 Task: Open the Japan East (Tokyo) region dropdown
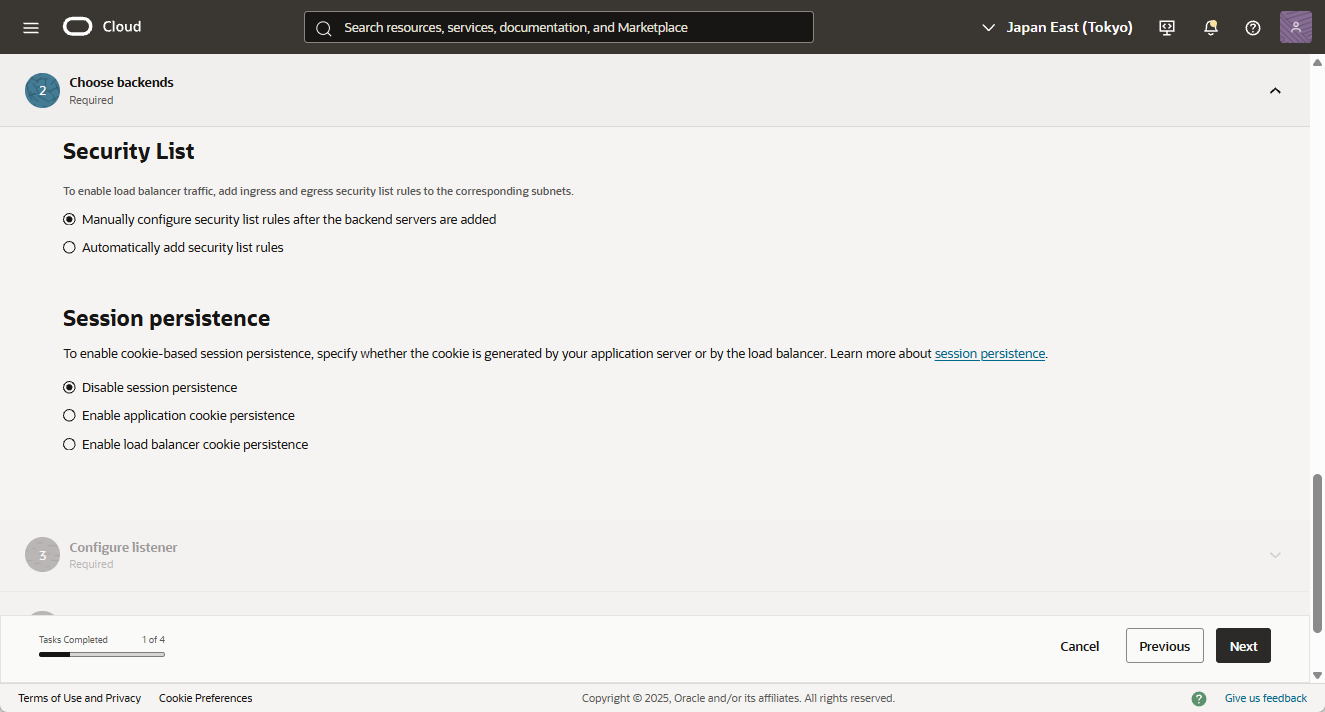1057,27
